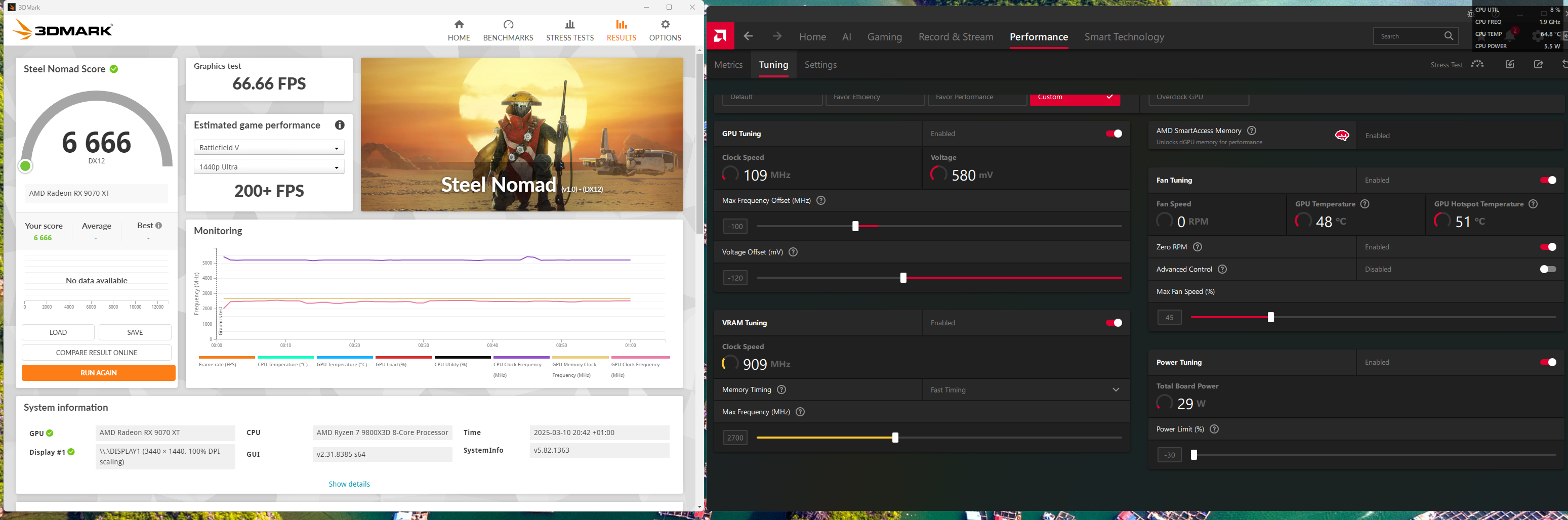
Task: Click the Max Frequency Offset slider handle
Action: (855, 226)
